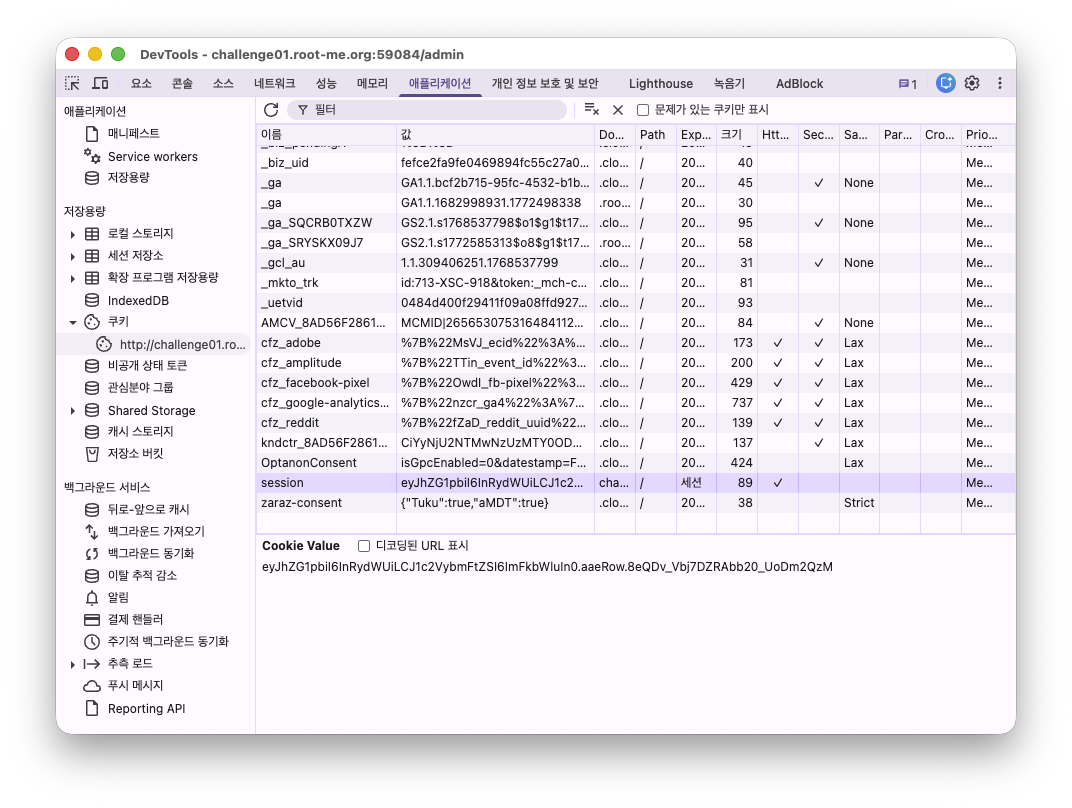Image resolution: width=1072 pixels, height=808 pixels.
Task: Open Reporting API
Action: point(146,708)
